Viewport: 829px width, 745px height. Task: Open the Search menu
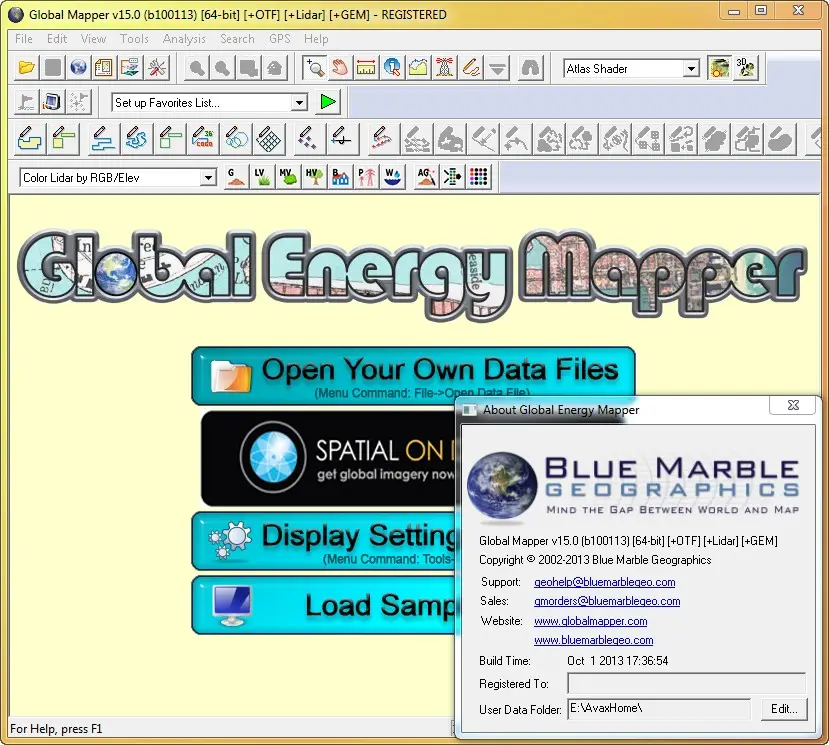click(237, 39)
